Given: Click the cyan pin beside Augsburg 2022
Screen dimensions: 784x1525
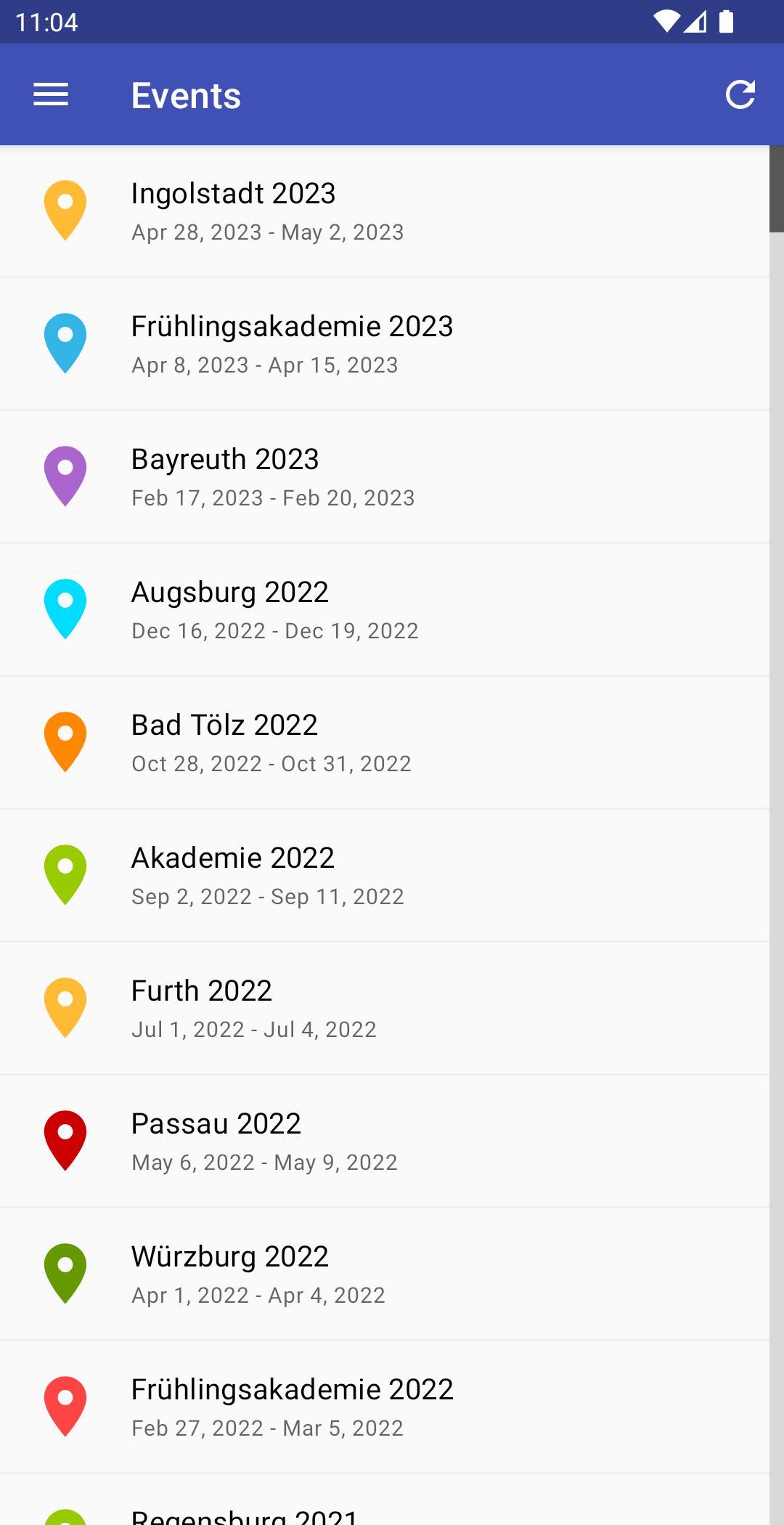Looking at the screenshot, I should [65, 609].
